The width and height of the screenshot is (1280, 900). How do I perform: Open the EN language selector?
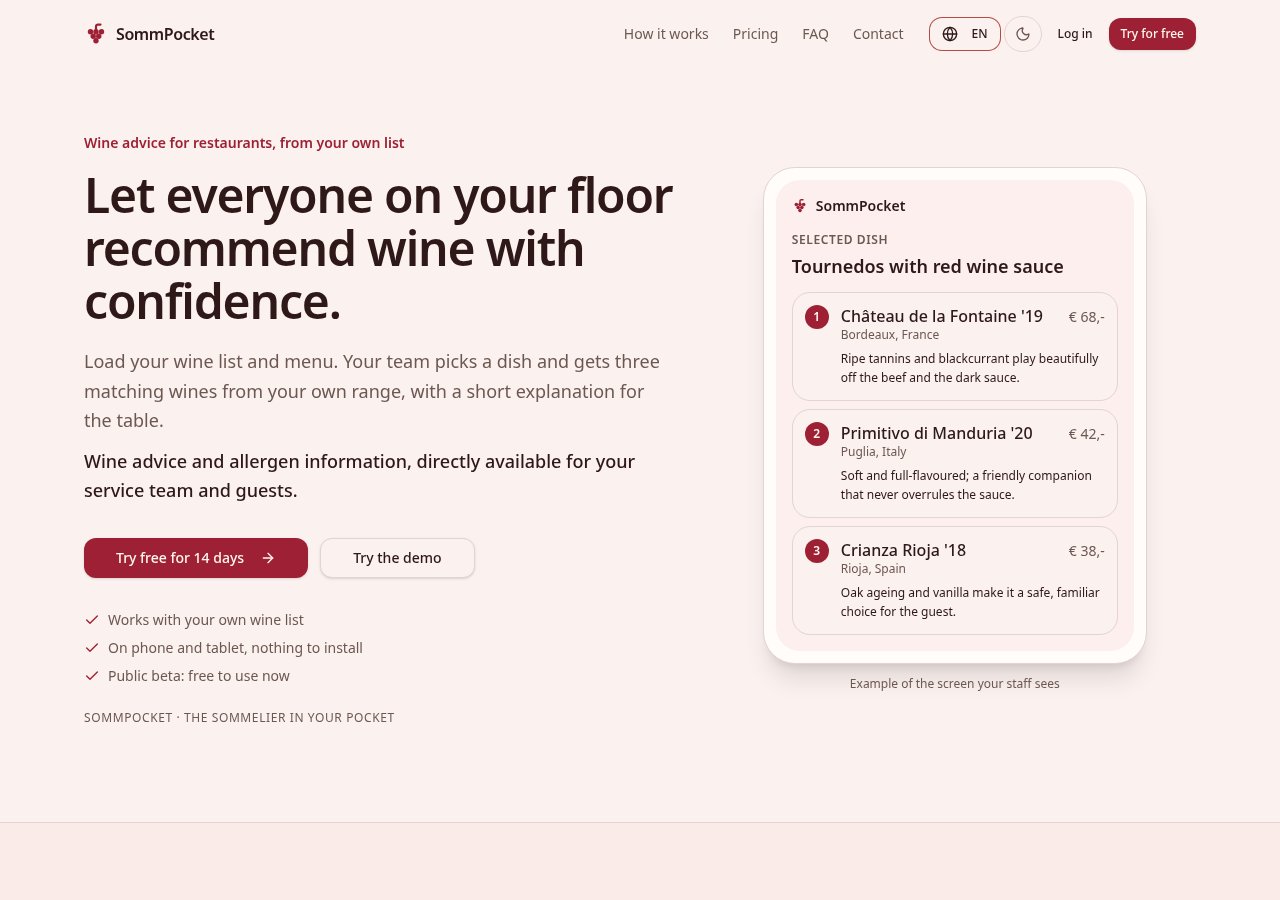coord(965,34)
